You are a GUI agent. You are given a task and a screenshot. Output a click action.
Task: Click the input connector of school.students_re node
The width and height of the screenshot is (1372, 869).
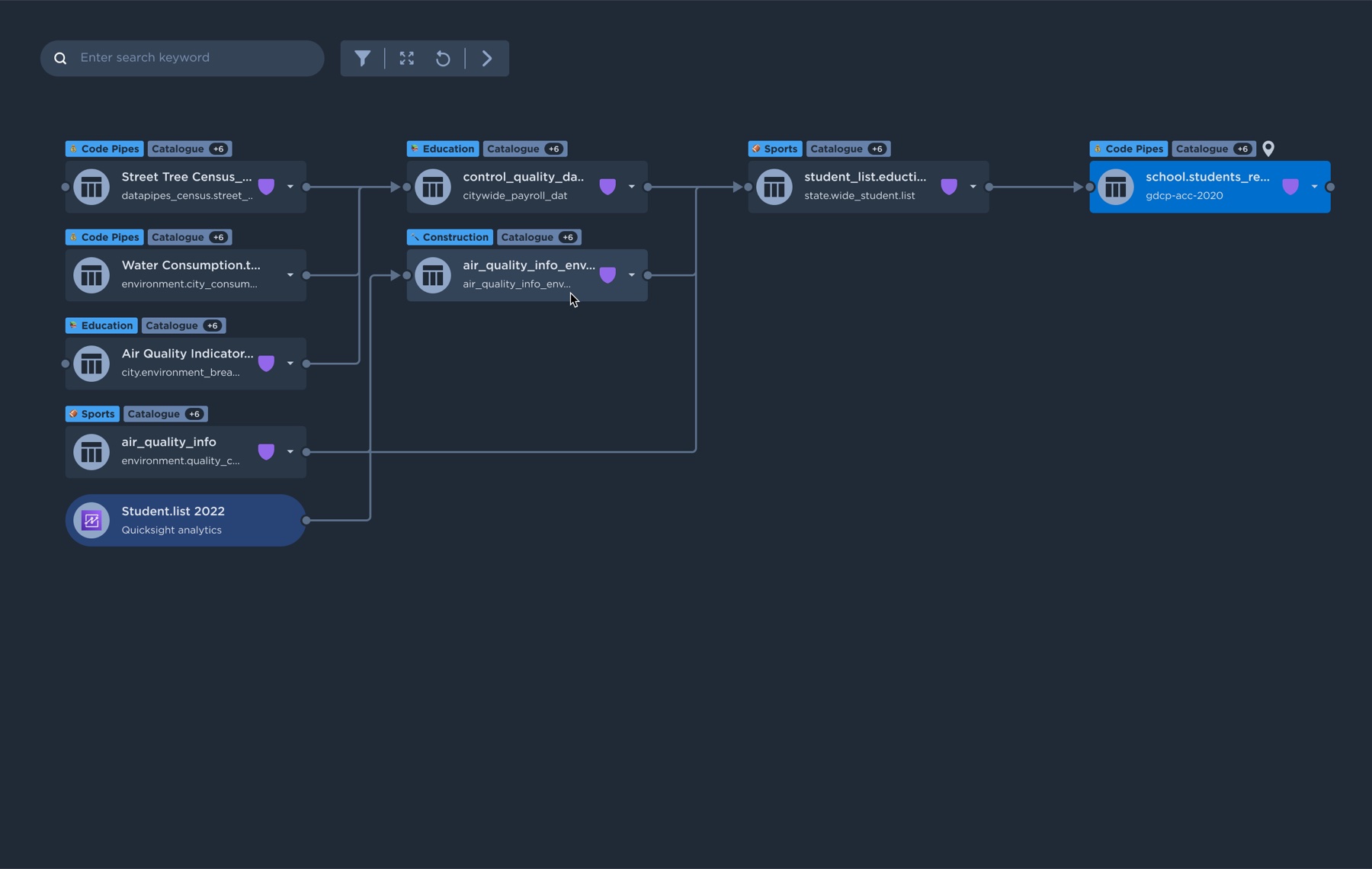[1090, 187]
